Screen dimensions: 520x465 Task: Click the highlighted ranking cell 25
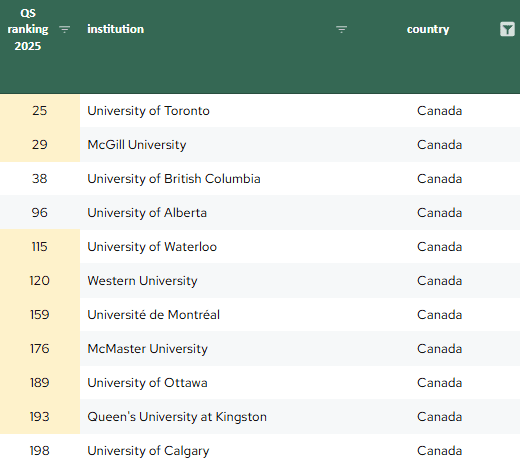(x=40, y=111)
